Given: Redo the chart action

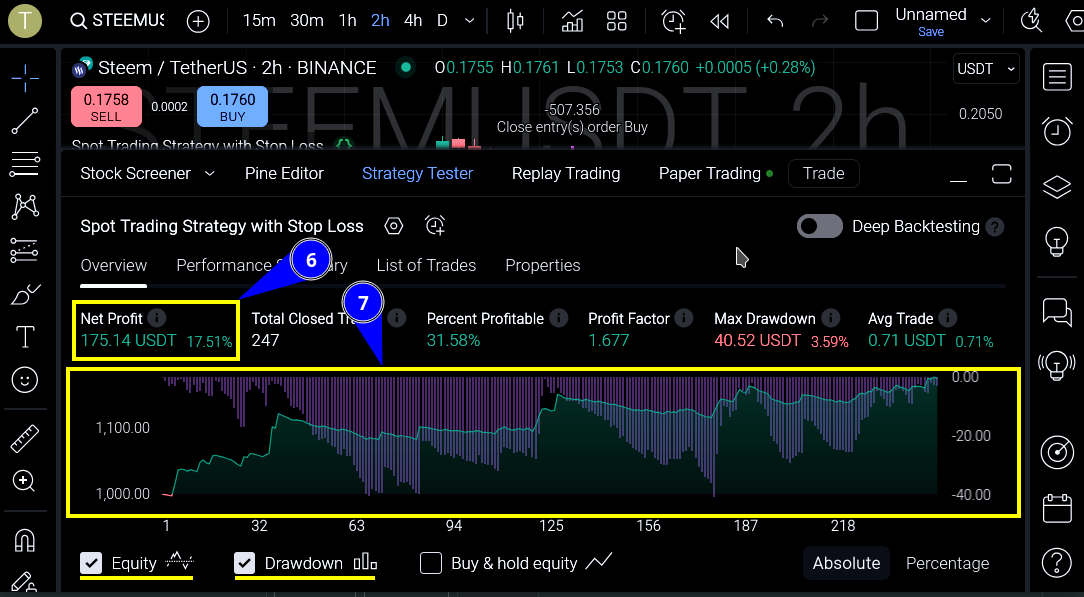Looking at the screenshot, I should click(x=820, y=21).
